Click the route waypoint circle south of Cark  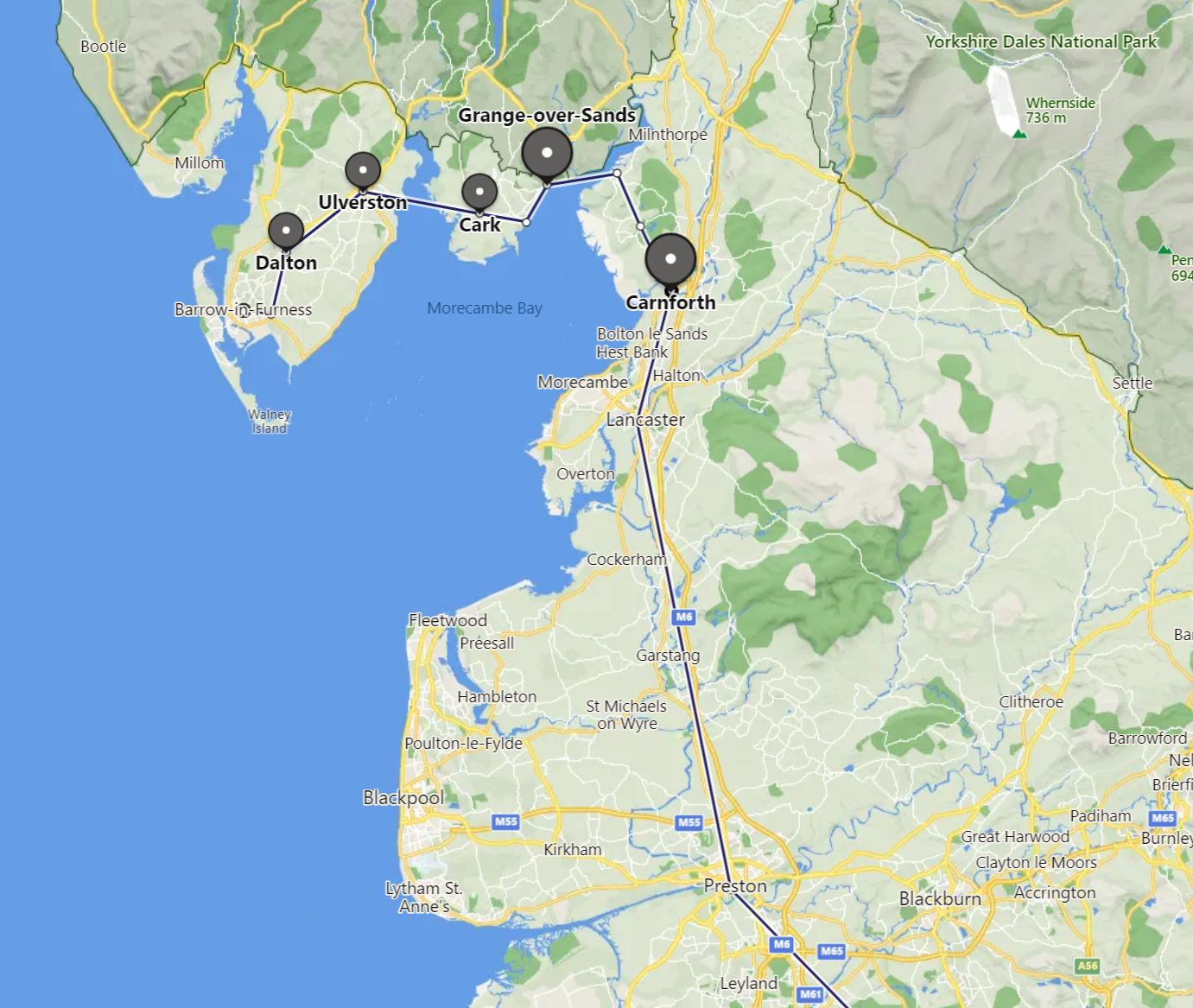click(x=526, y=222)
